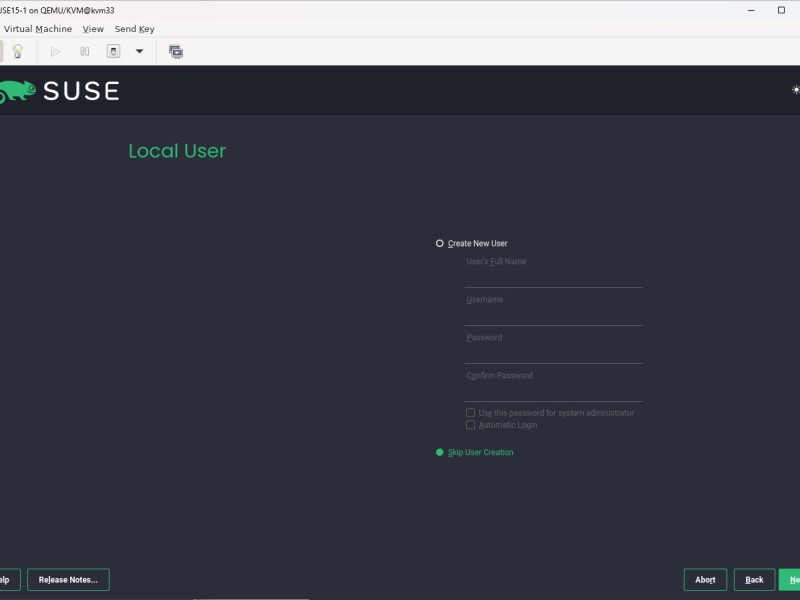Open the Release Notes button
800x600 pixels.
[x=68, y=580]
